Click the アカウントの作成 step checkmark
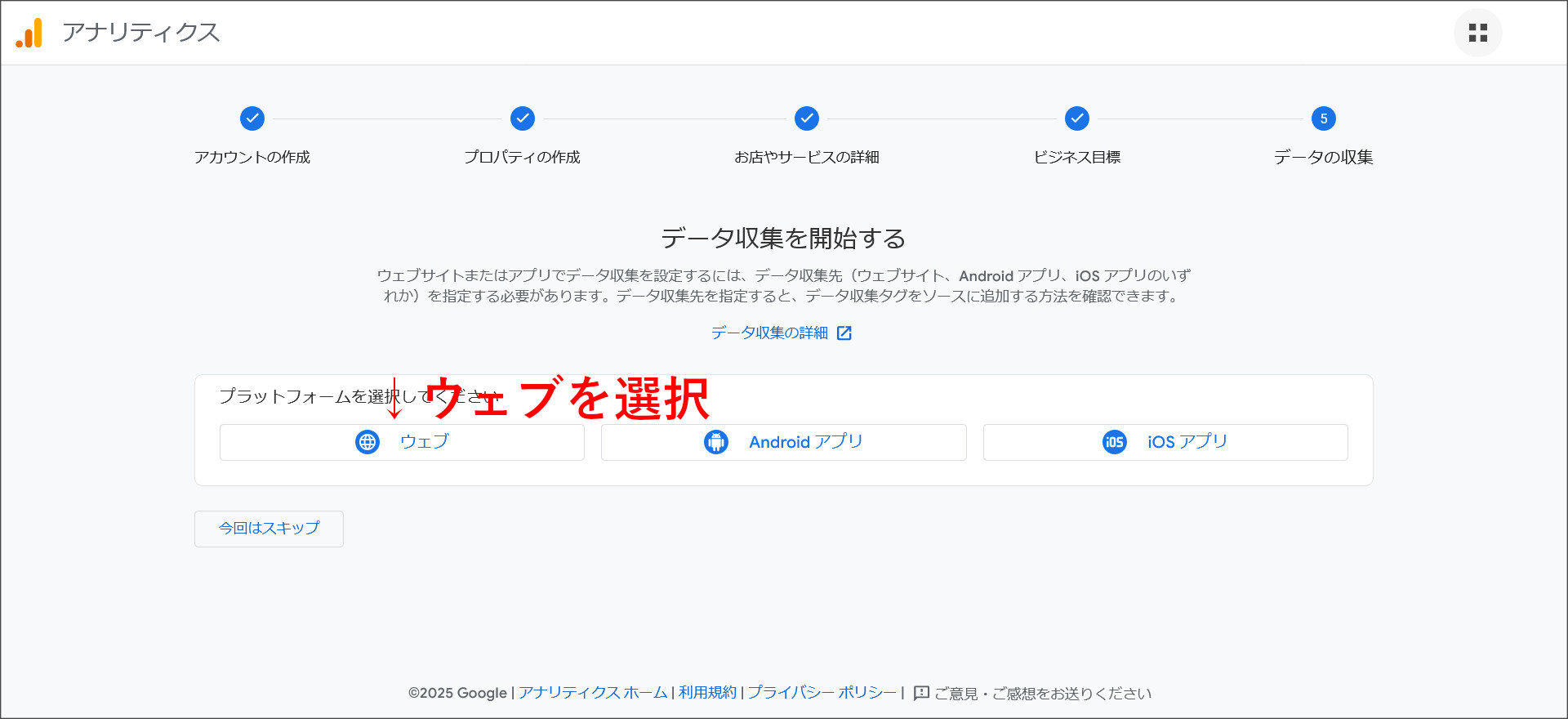1568x719 pixels. (252, 118)
